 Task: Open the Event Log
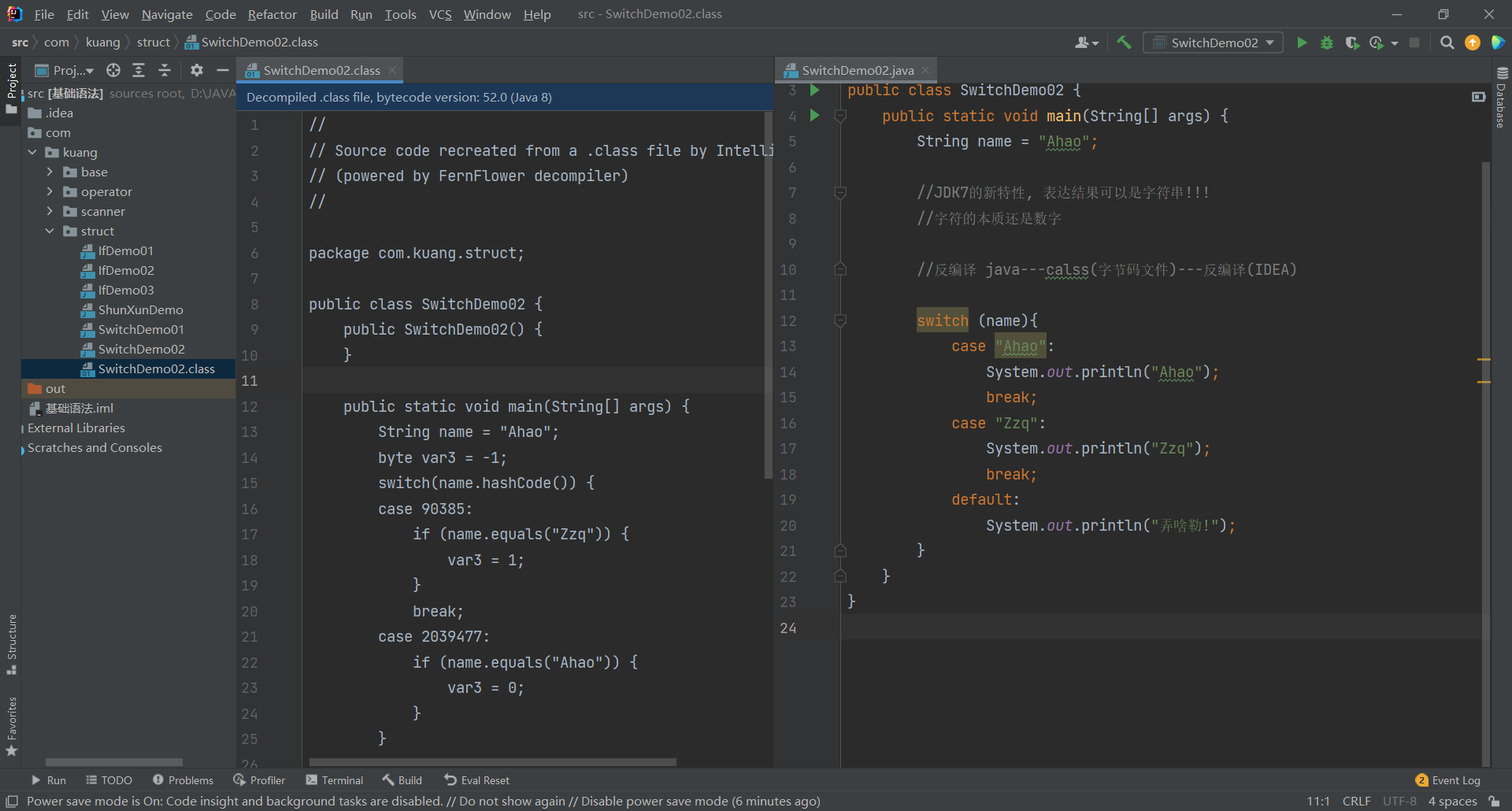[1447, 780]
